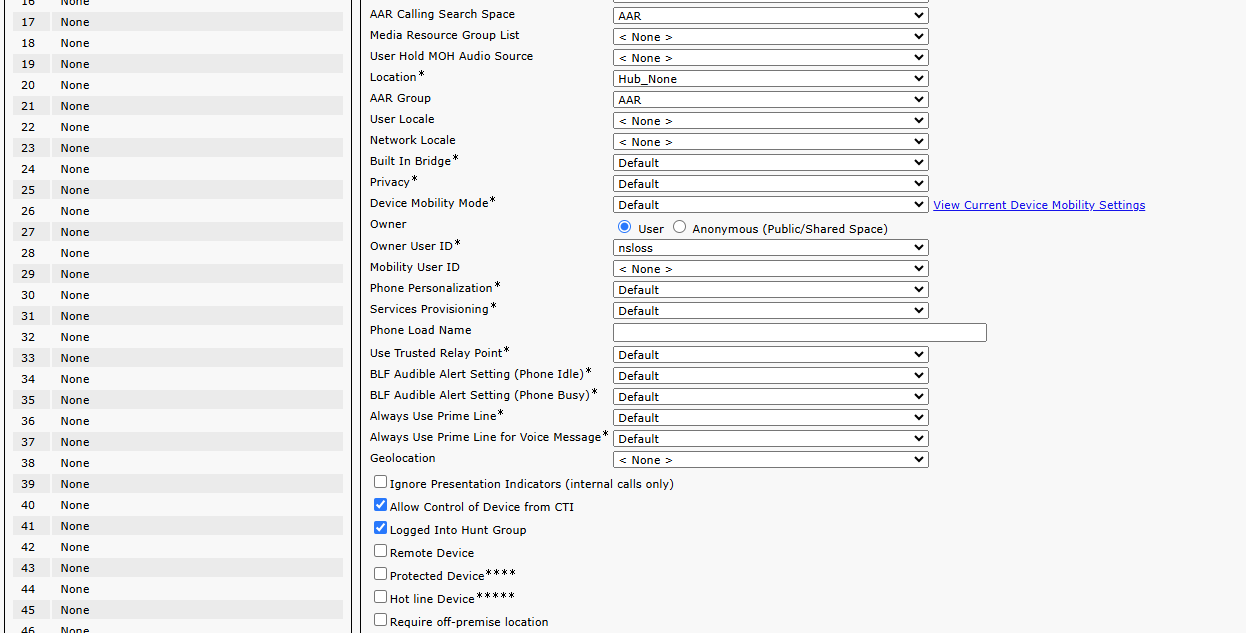Open the Media Resource Group List dropdown
This screenshot has width=1246, height=633.
click(770, 36)
